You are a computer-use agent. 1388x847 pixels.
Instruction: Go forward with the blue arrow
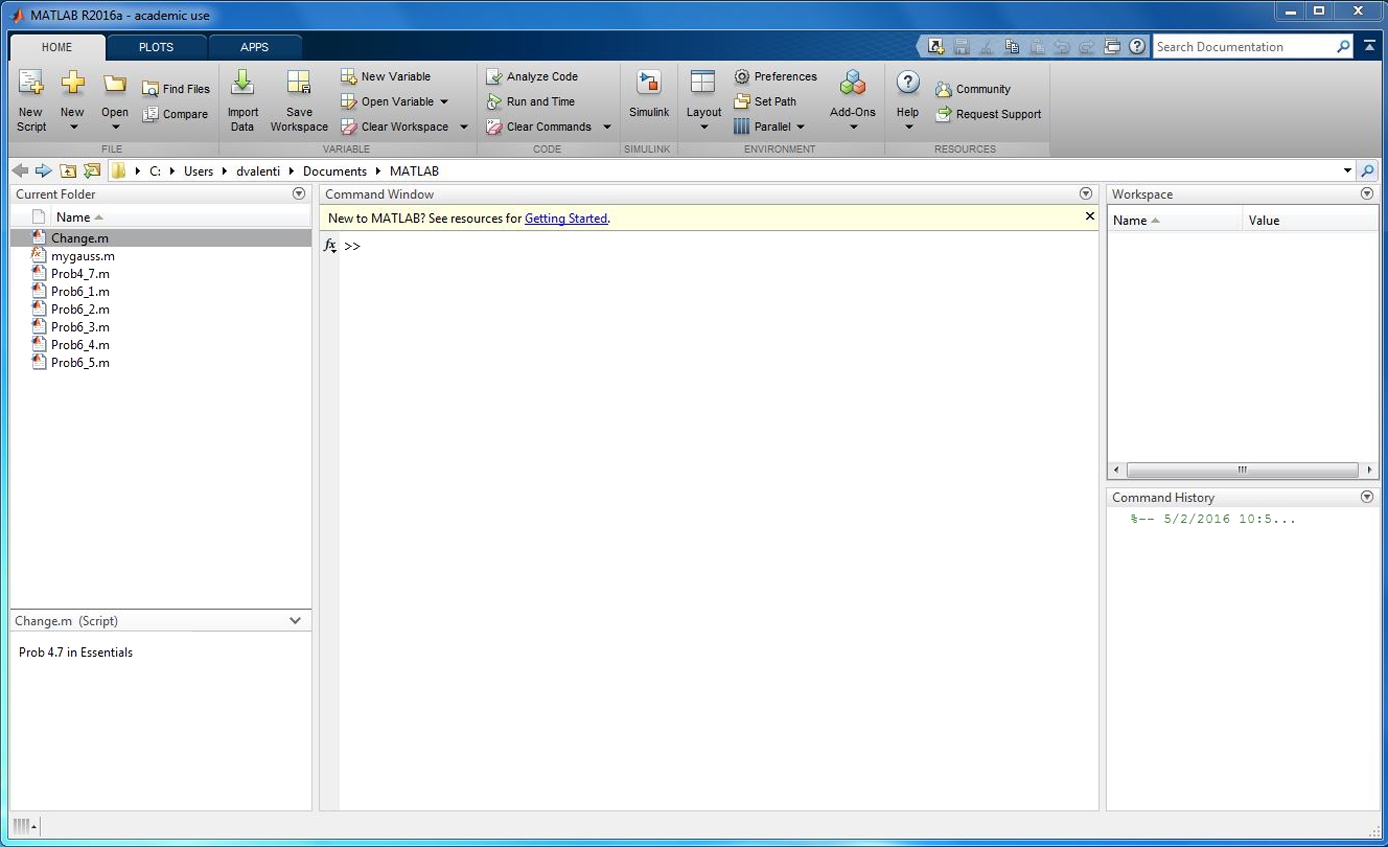pos(43,171)
